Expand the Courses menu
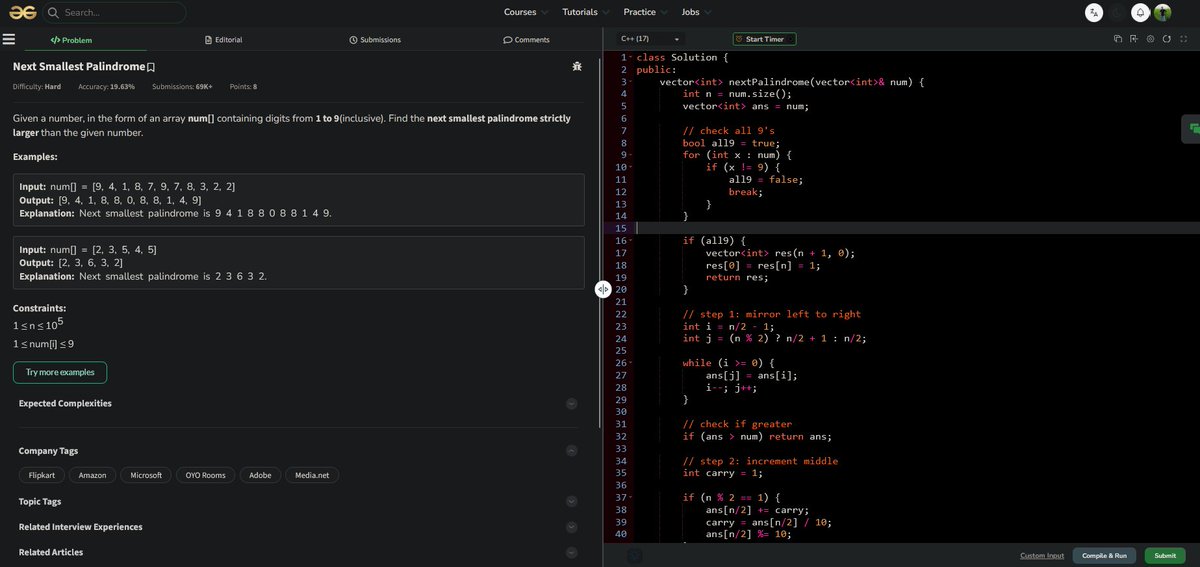The image size is (1200, 567). pyautogui.click(x=526, y=12)
